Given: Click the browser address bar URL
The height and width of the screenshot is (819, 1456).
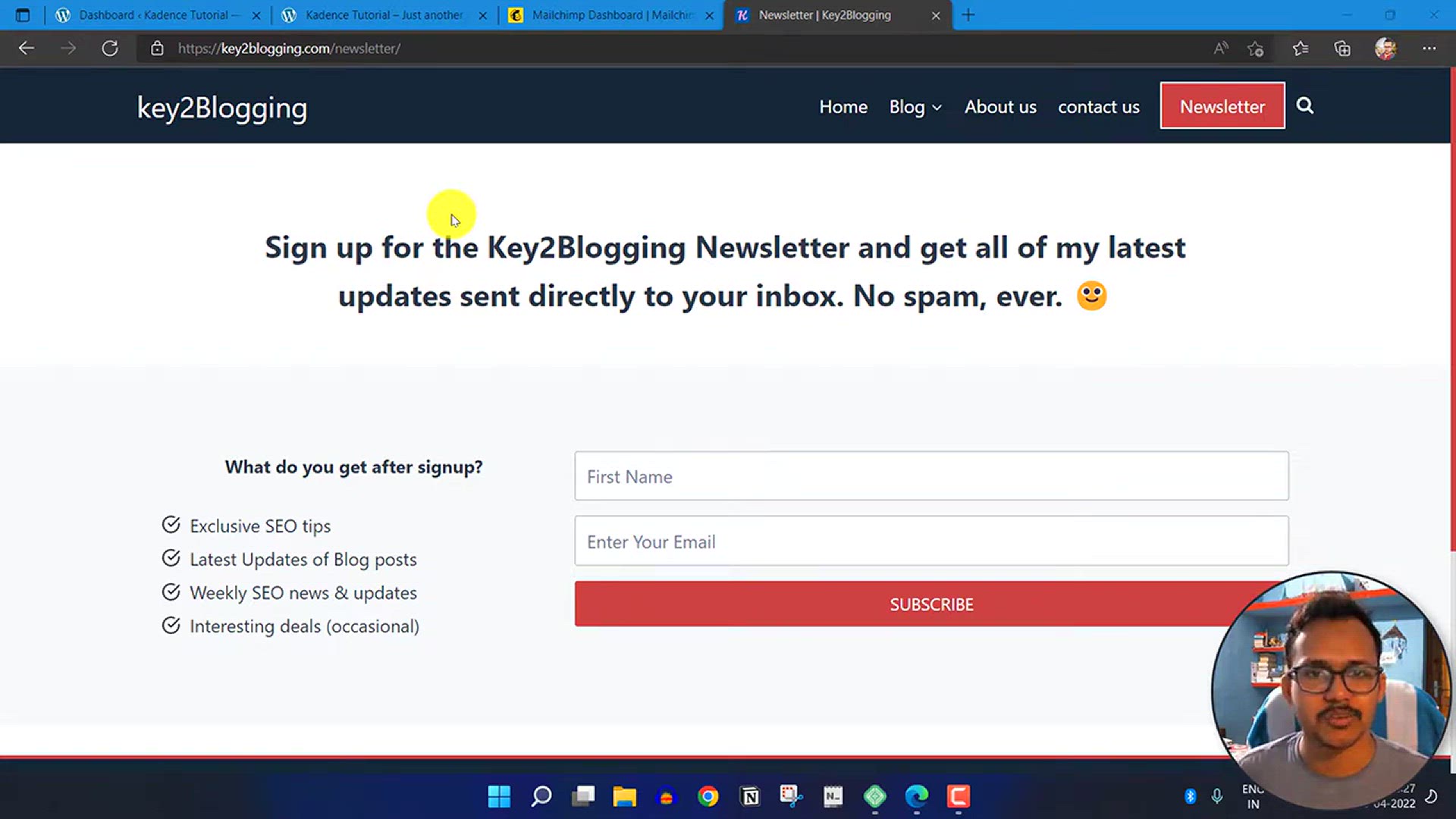Looking at the screenshot, I should [x=289, y=49].
